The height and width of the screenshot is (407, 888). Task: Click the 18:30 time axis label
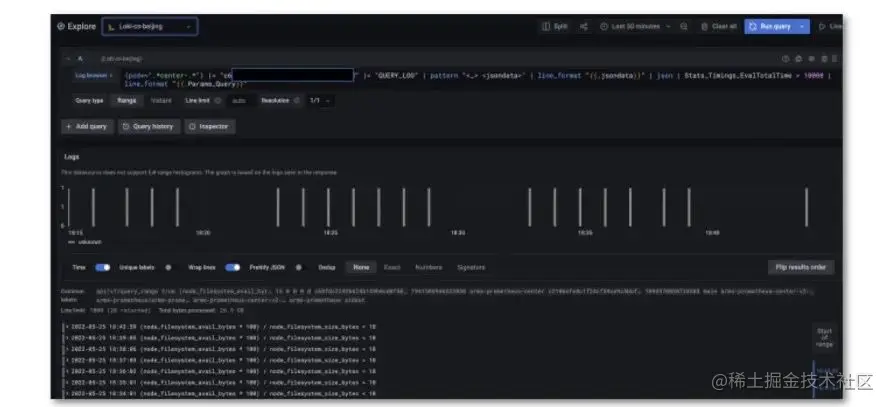tap(458, 233)
